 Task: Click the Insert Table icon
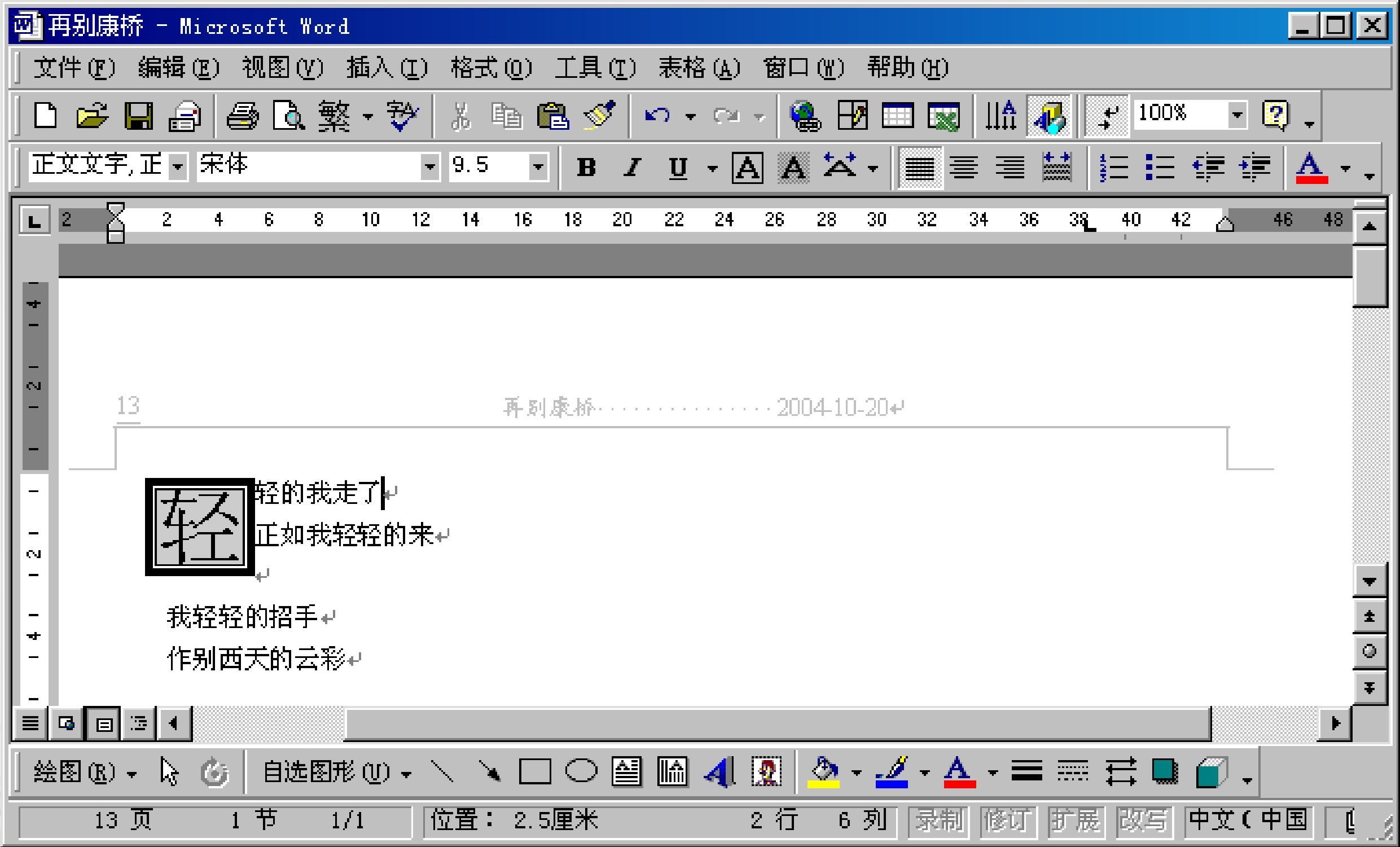coord(897,116)
